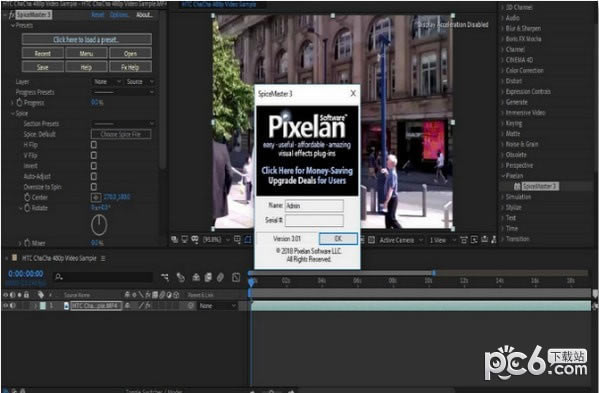Open the Active Camera dropdown
599x393 pixels.
click(x=401, y=240)
